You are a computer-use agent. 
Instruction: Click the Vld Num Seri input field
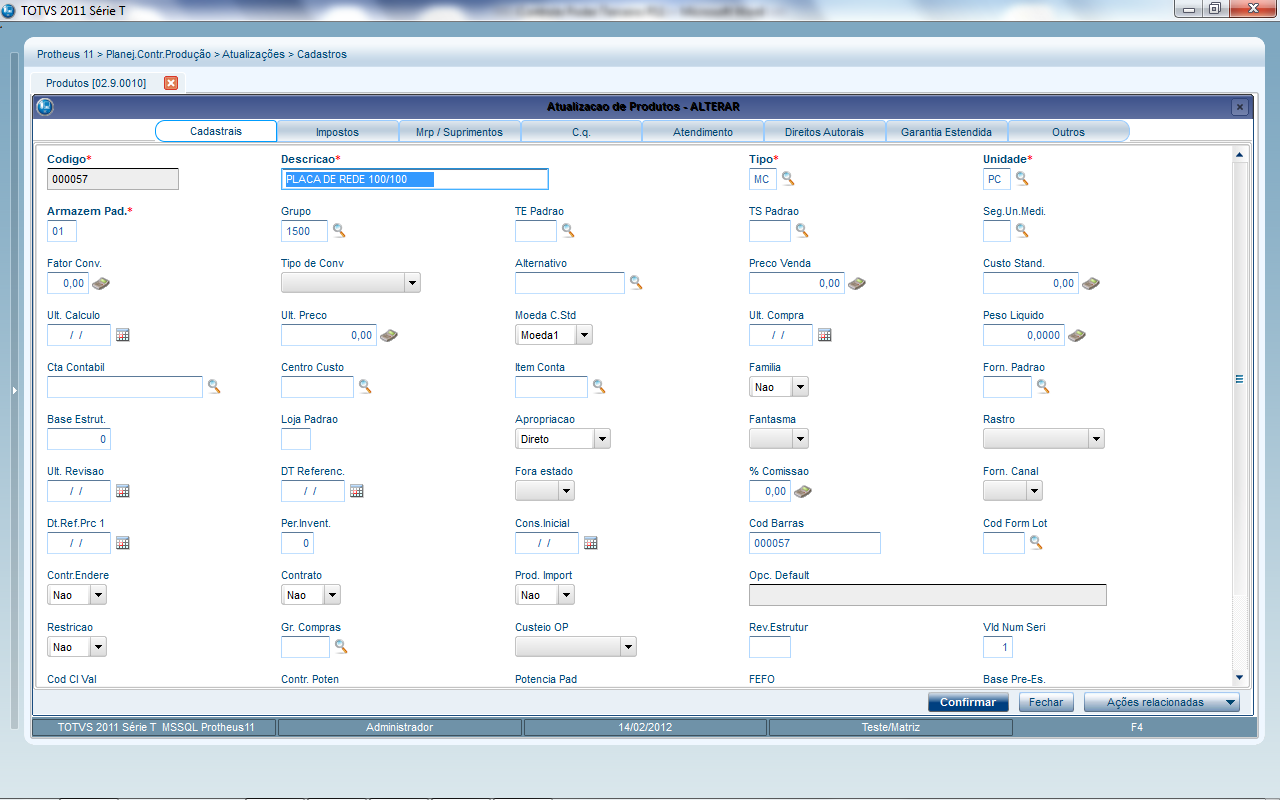tap(998, 647)
